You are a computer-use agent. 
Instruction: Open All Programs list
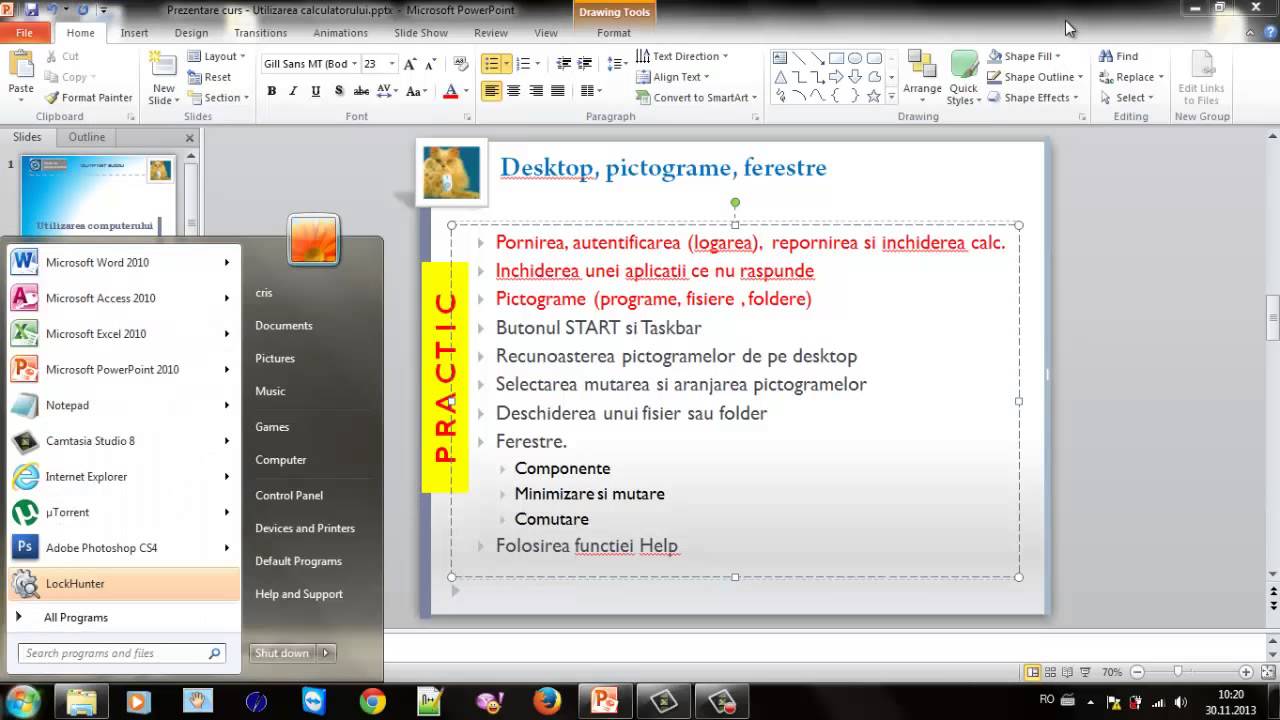tap(75, 617)
